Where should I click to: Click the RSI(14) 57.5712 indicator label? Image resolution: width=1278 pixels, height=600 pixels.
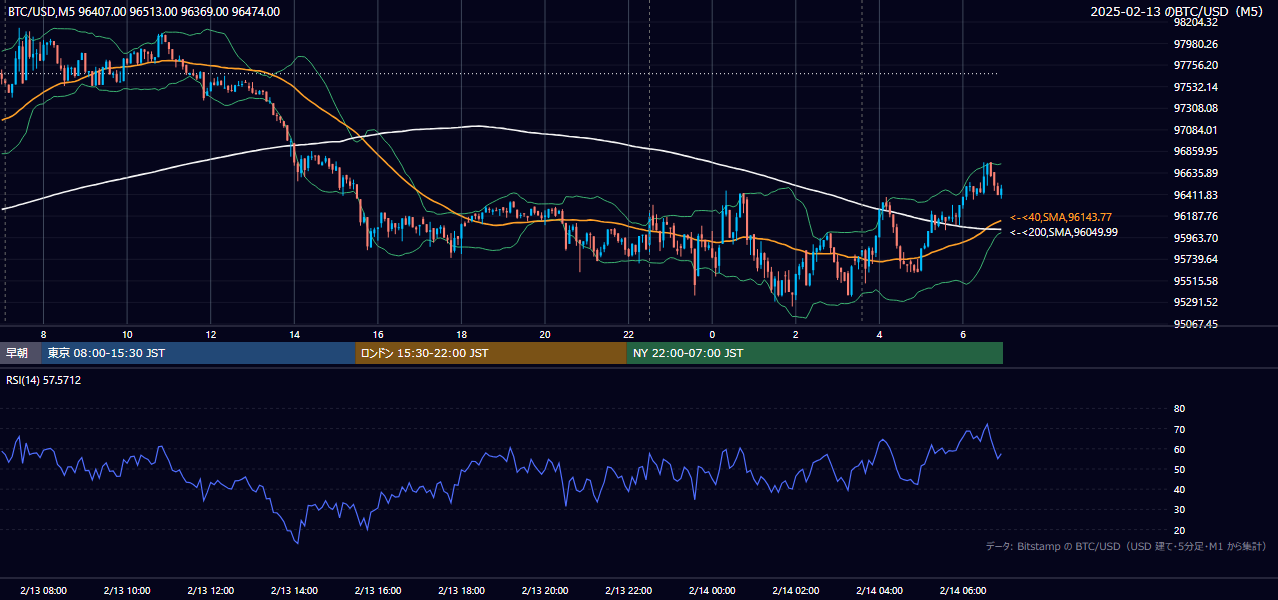44,380
